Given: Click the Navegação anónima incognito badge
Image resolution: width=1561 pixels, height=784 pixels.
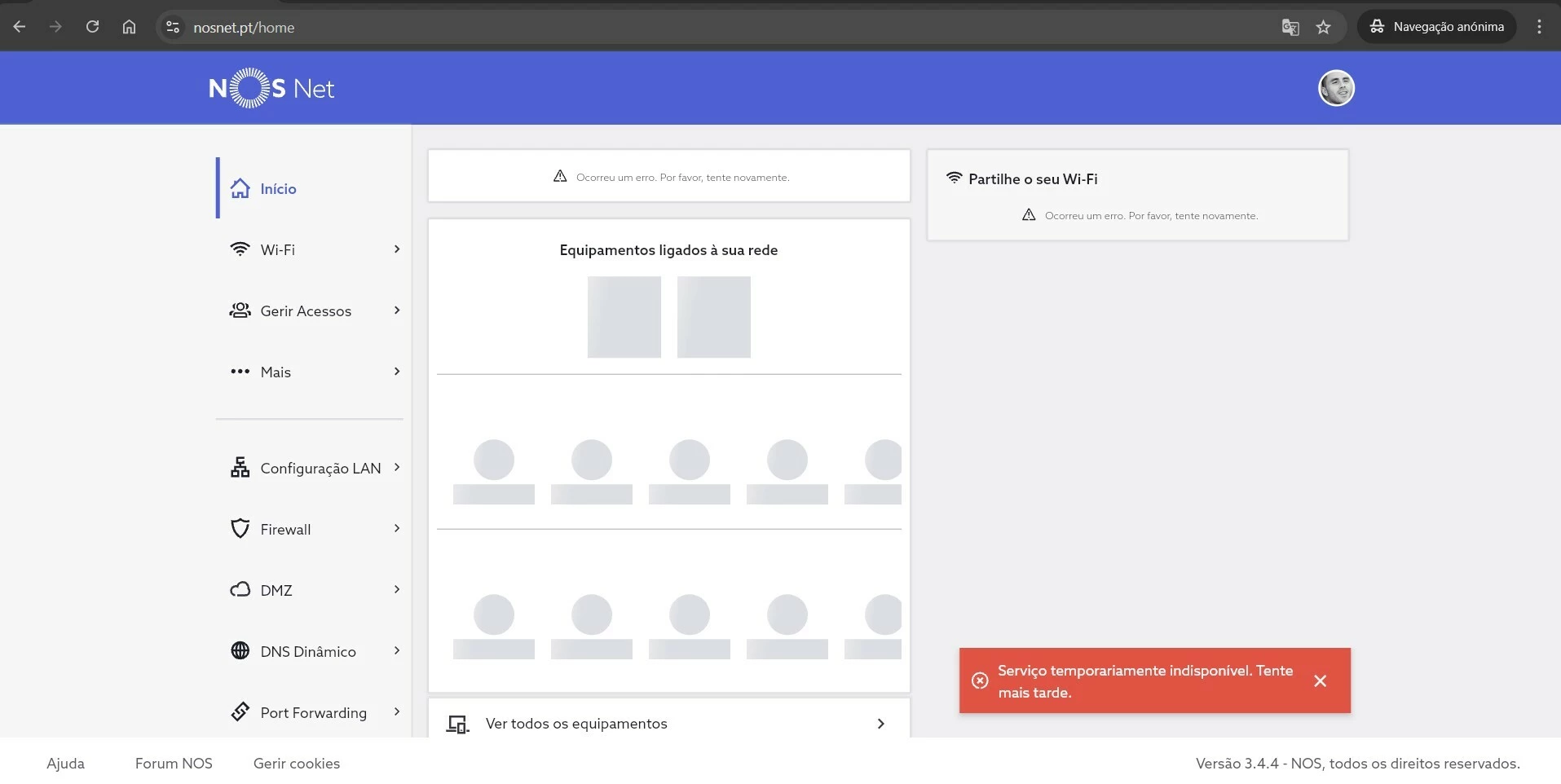Looking at the screenshot, I should (1436, 27).
